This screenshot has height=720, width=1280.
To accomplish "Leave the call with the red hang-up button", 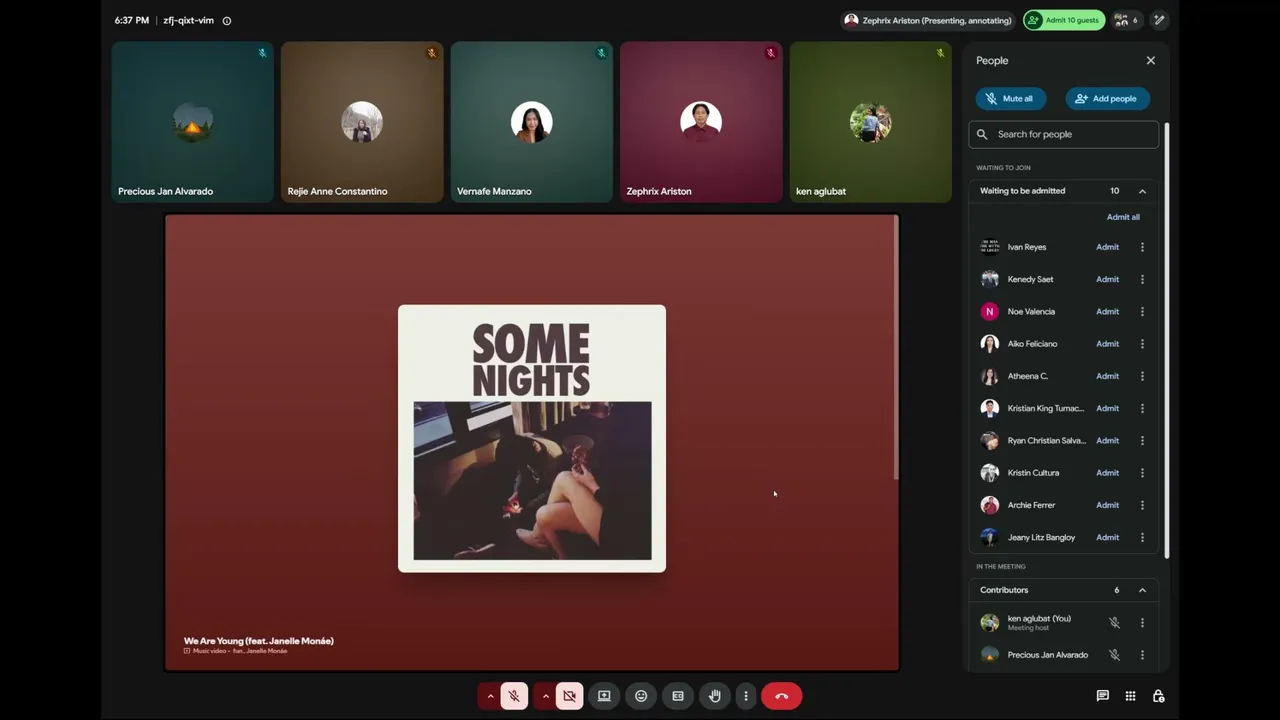I will [782, 696].
